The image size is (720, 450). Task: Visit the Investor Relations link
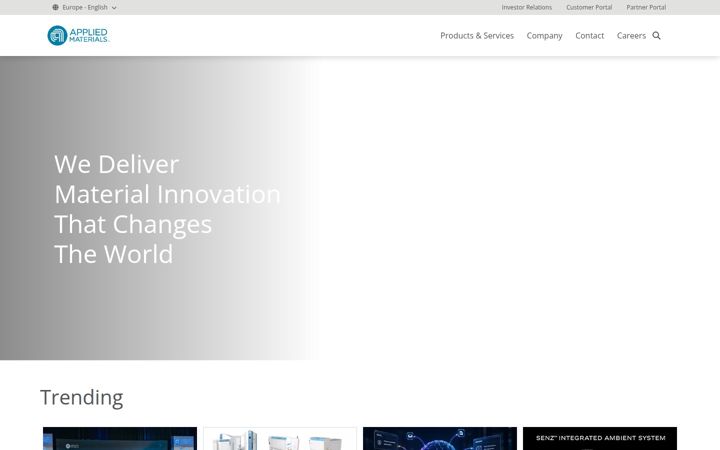tap(527, 7)
